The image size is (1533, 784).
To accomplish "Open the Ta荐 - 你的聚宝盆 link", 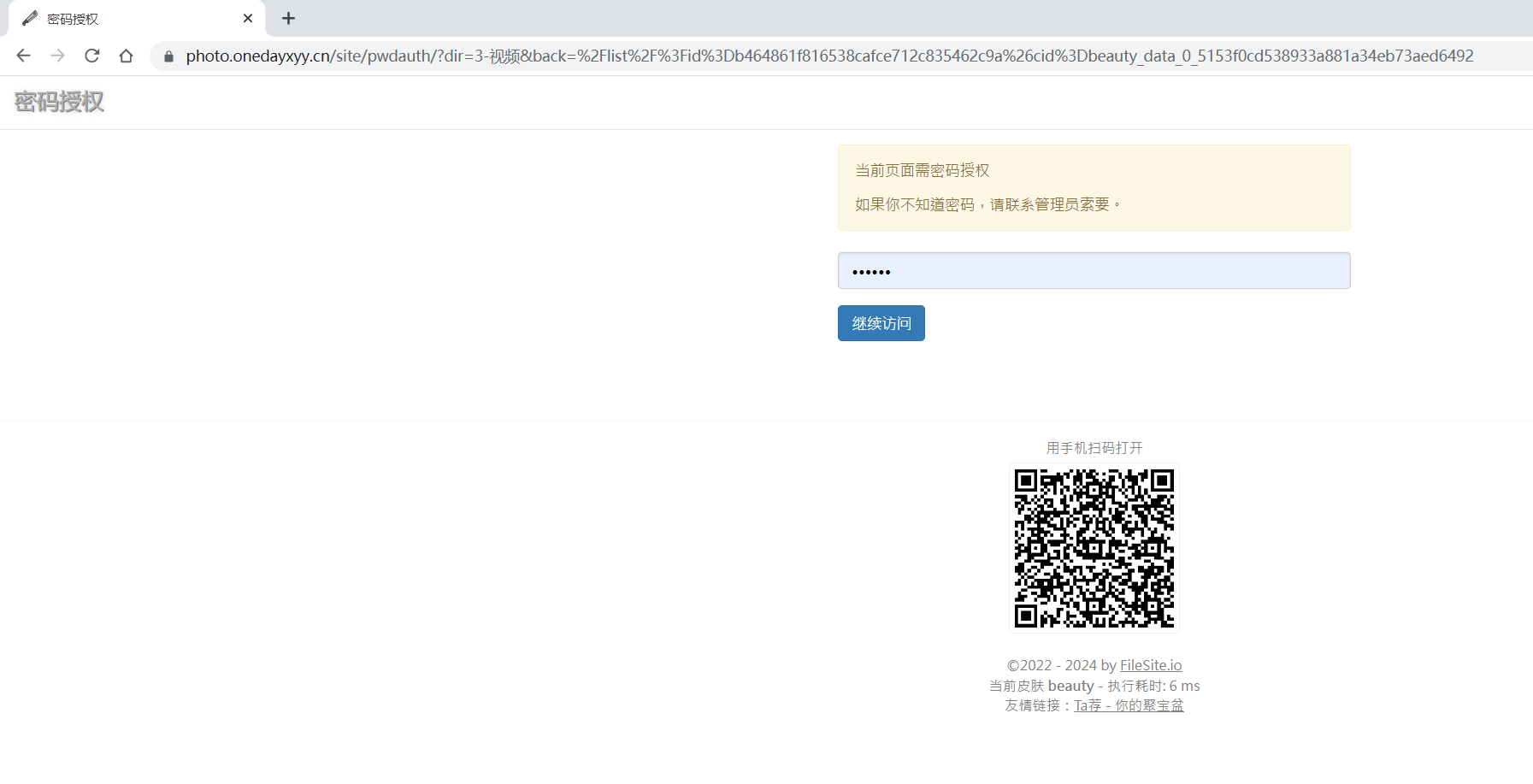I will [1129, 705].
